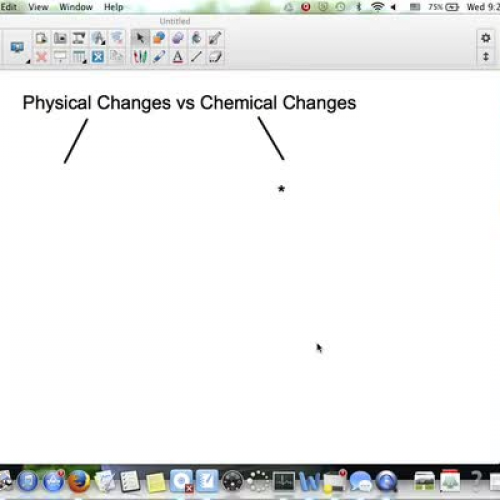Open Firefox from the Dock
Viewport: 500px width, 500px height.
tap(79, 481)
